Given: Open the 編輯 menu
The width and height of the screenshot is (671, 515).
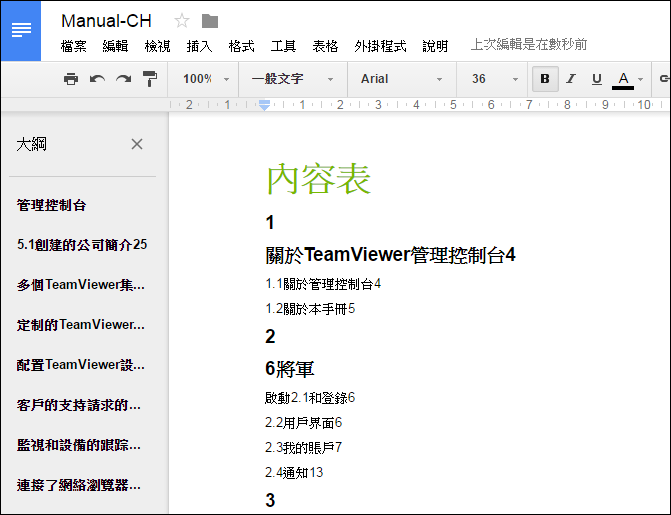Looking at the screenshot, I should tap(115, 45).
